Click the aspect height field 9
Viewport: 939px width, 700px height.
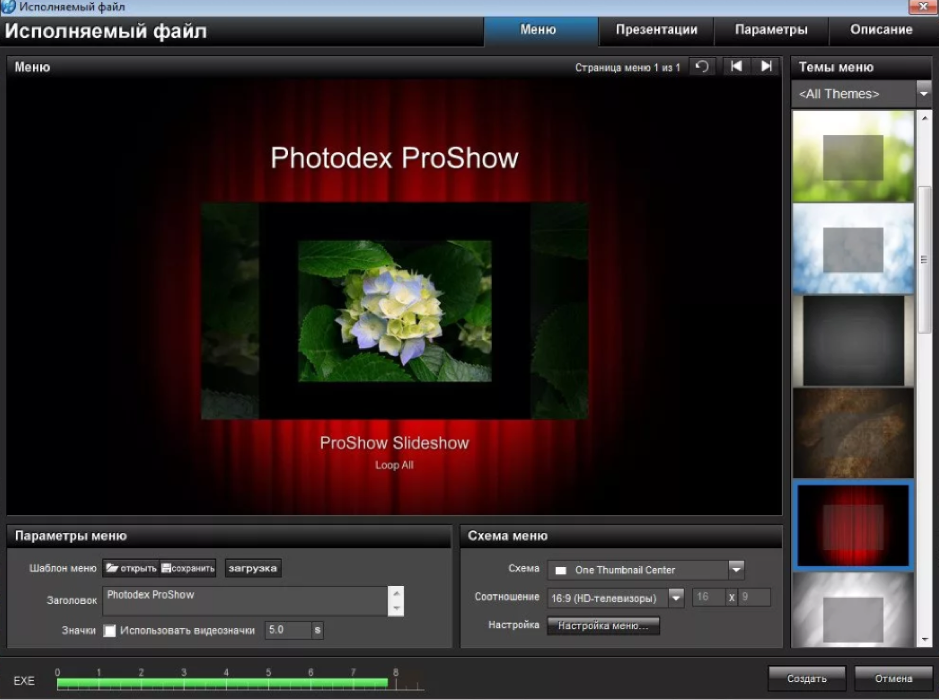coord(753,597)
